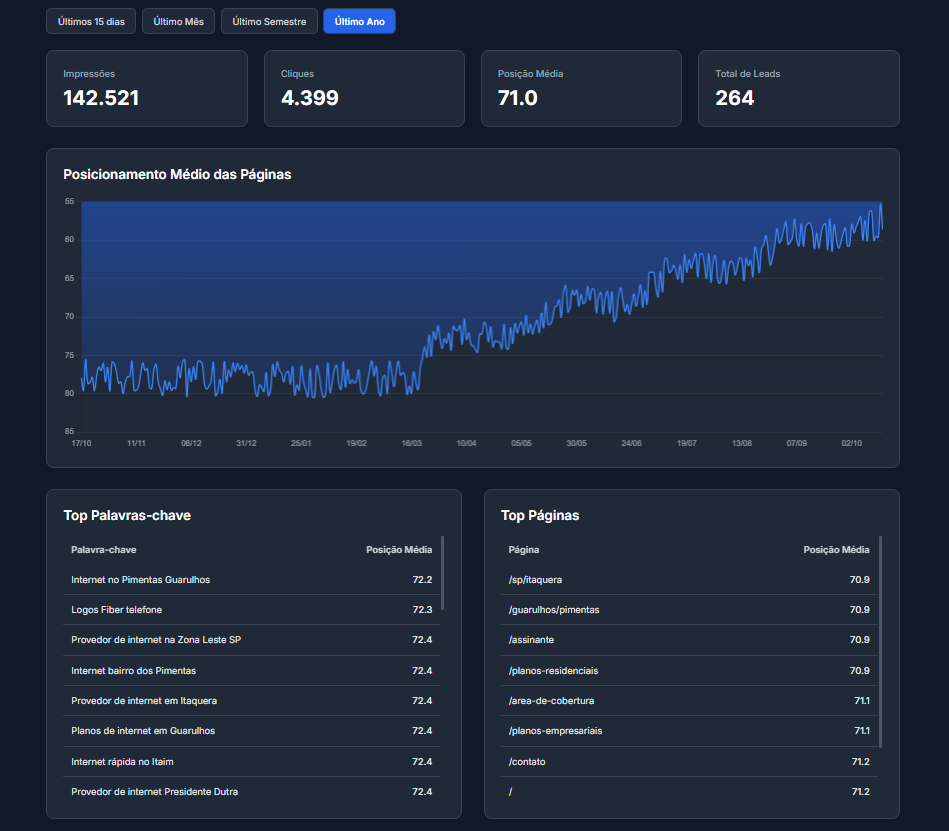Select the Últimos 15 dias filter

coord(91,21)
